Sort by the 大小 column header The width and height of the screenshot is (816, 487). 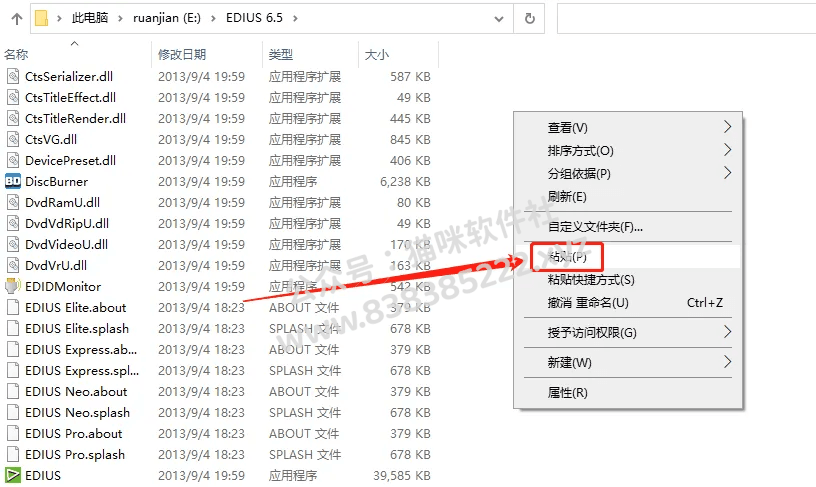tap(377, 55)
